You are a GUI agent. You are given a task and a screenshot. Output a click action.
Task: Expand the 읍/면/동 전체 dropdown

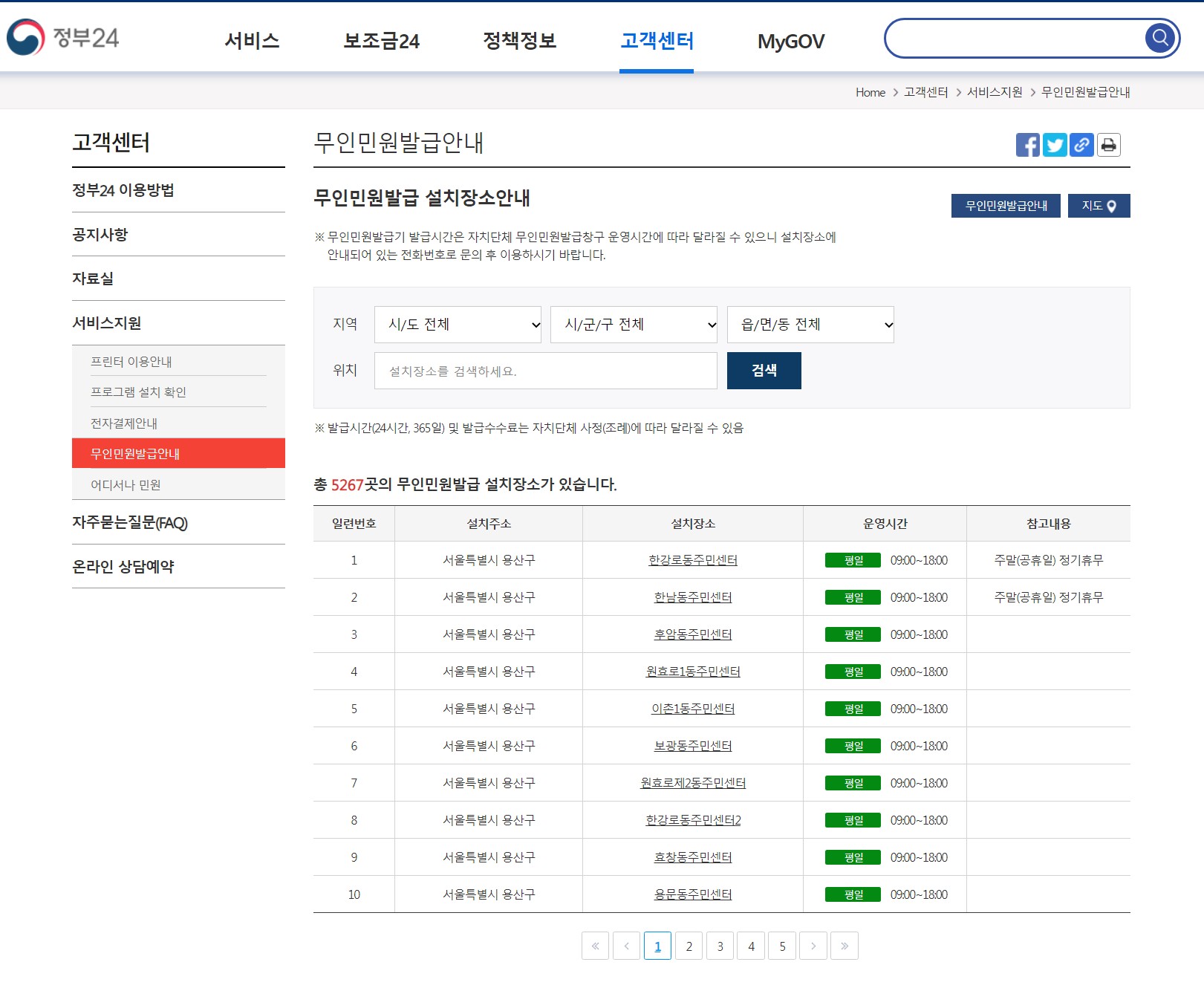tap(810, 324)
